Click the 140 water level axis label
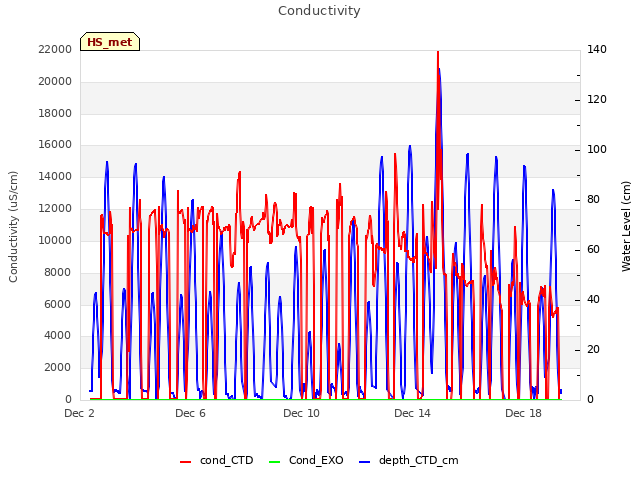The image size is (640, 480). [x=597, y=49]
